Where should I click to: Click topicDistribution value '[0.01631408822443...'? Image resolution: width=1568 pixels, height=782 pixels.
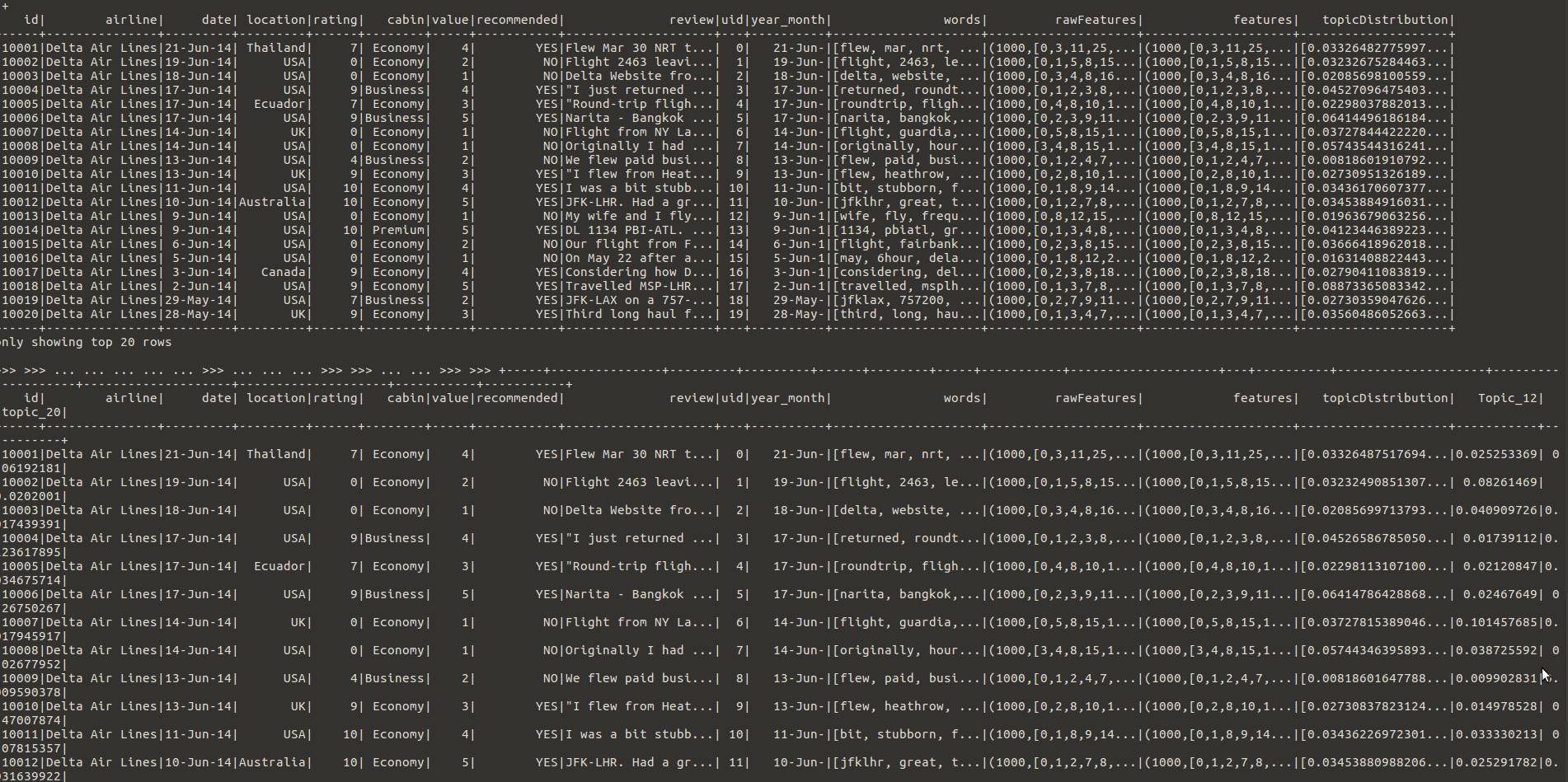click(x=1375, y=258)
